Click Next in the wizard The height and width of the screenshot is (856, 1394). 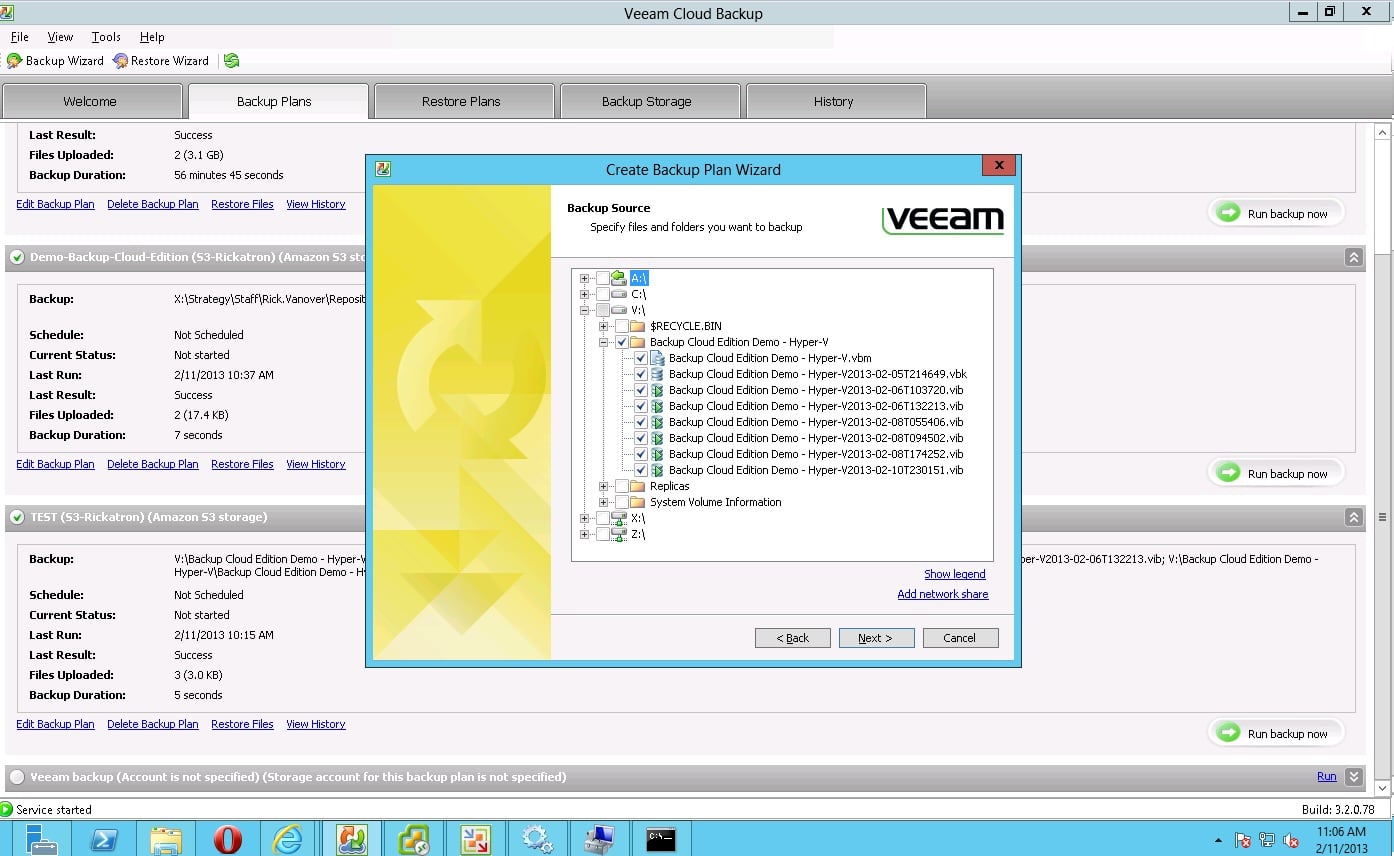[875, 638]
